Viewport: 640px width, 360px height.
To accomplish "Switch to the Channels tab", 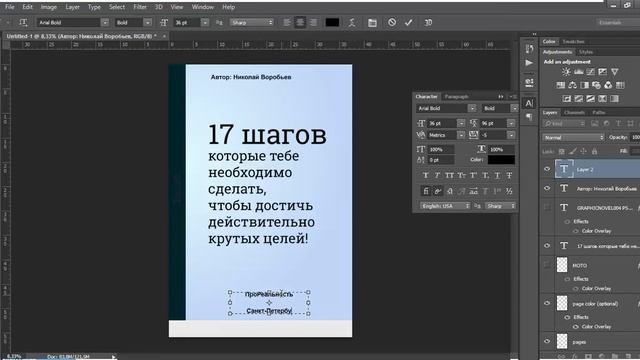I will [x=574, y=113].
